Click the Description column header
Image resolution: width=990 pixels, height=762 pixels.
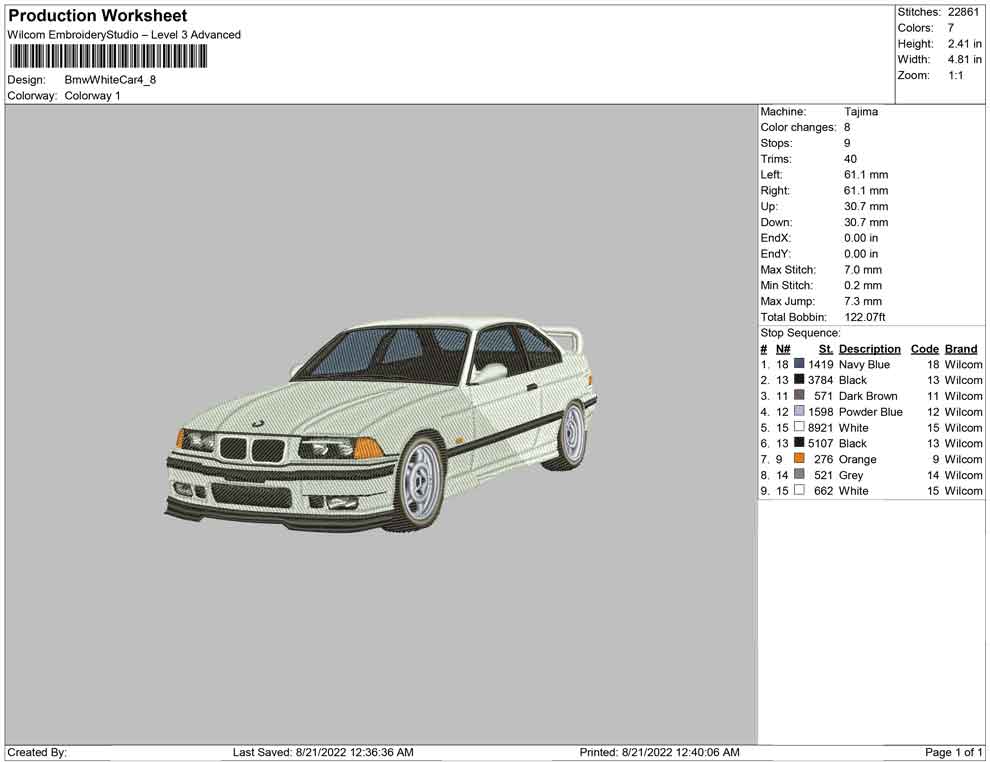[x=869, y=349]
